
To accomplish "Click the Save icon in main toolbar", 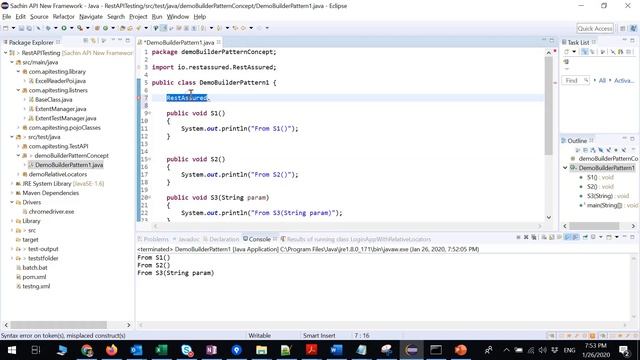I will coord(21,28).
